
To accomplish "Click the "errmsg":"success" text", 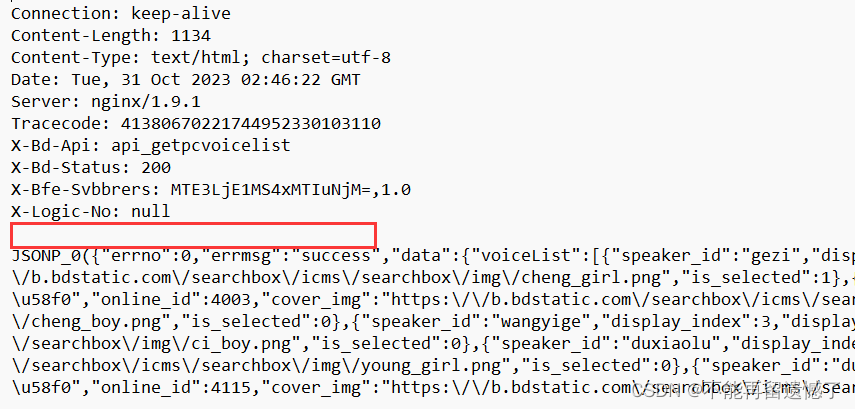I will [x=294, y=256].
